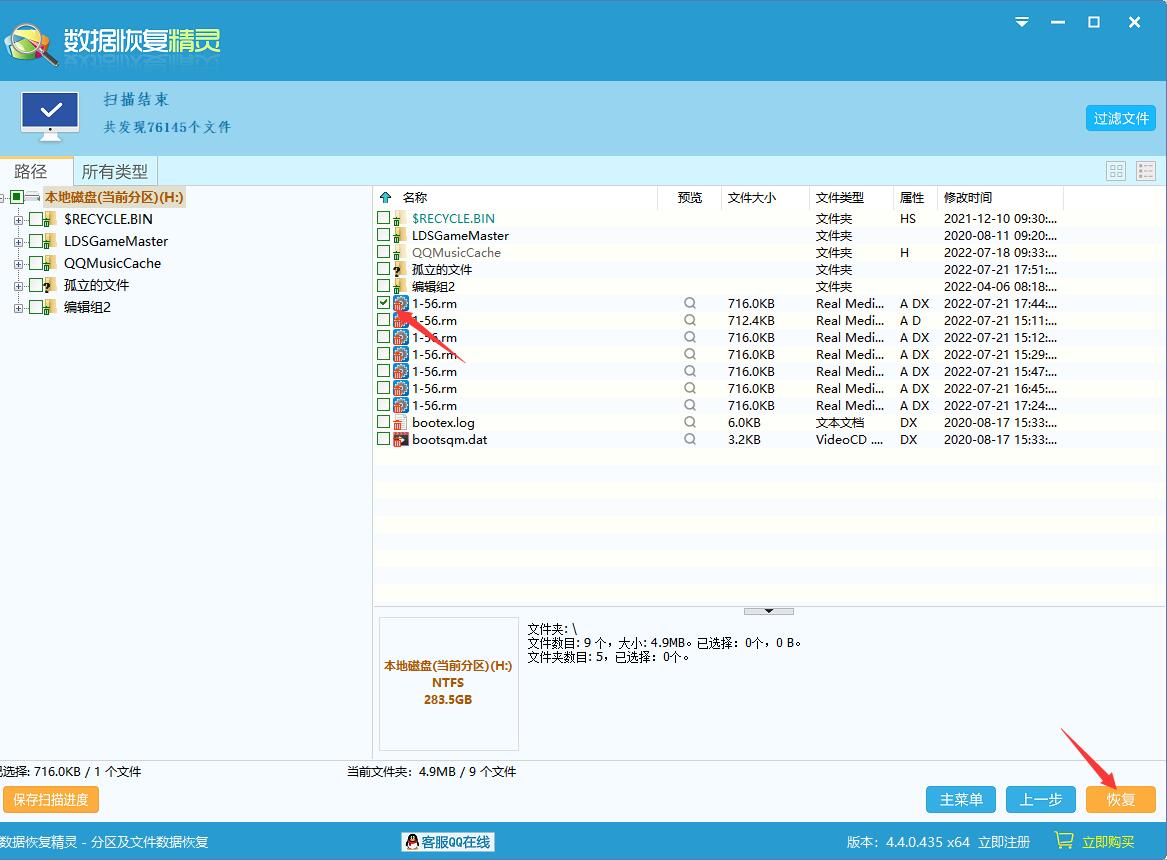The height and width of the screenshot is (860, 1167).
Task: Click the shopping cart buy-now icon
Action: (1064, 841)
